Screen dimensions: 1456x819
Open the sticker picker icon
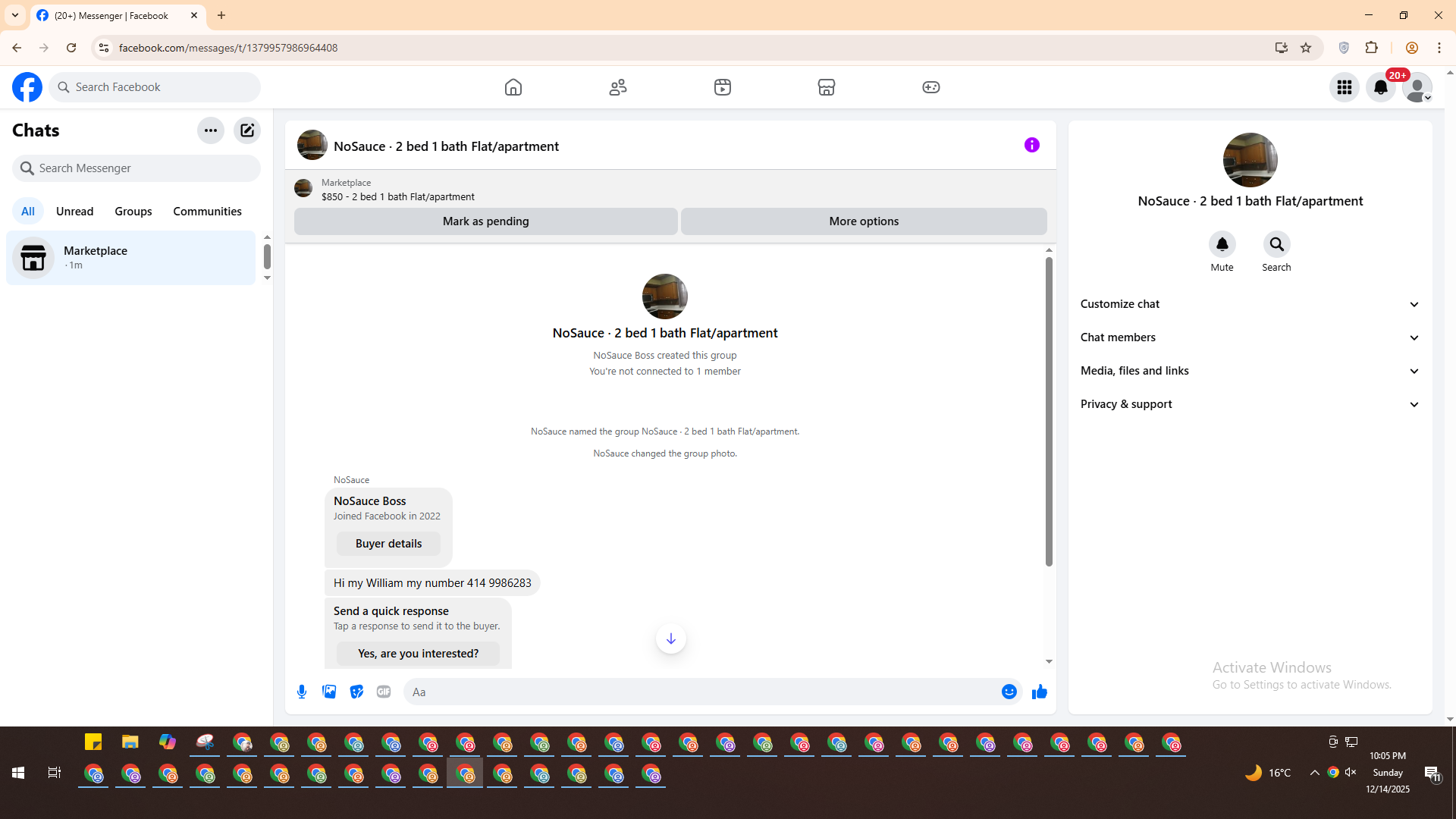[356, 692]
